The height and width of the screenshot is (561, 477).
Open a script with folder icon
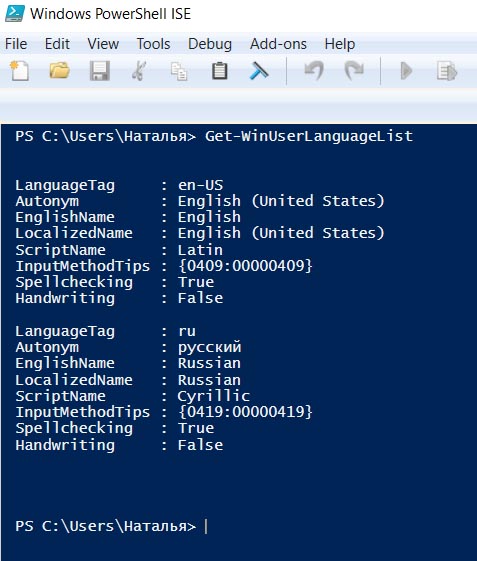pyautogui.click(x=59, y=70)
